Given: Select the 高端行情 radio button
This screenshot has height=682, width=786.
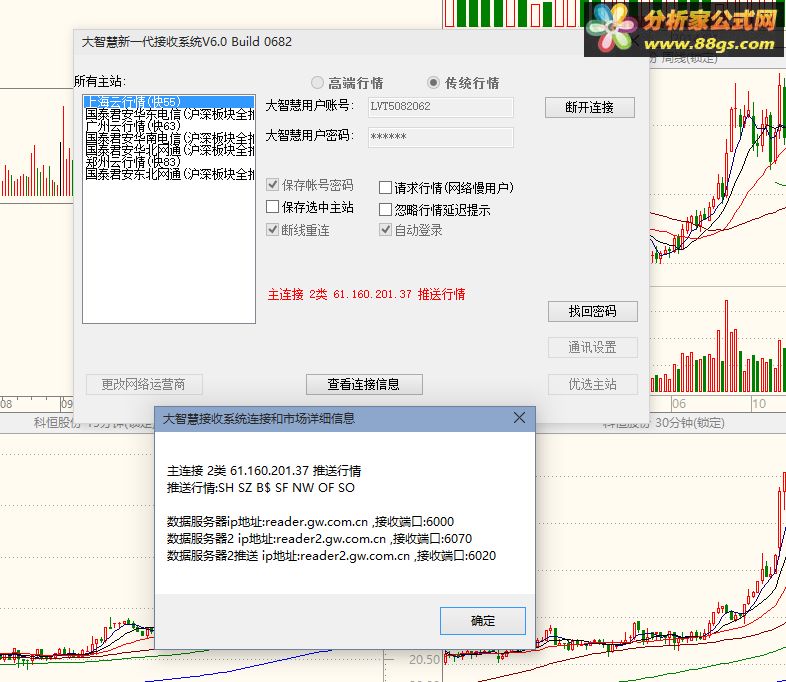Looking at the screenshot, I should (x=317, y=83).
